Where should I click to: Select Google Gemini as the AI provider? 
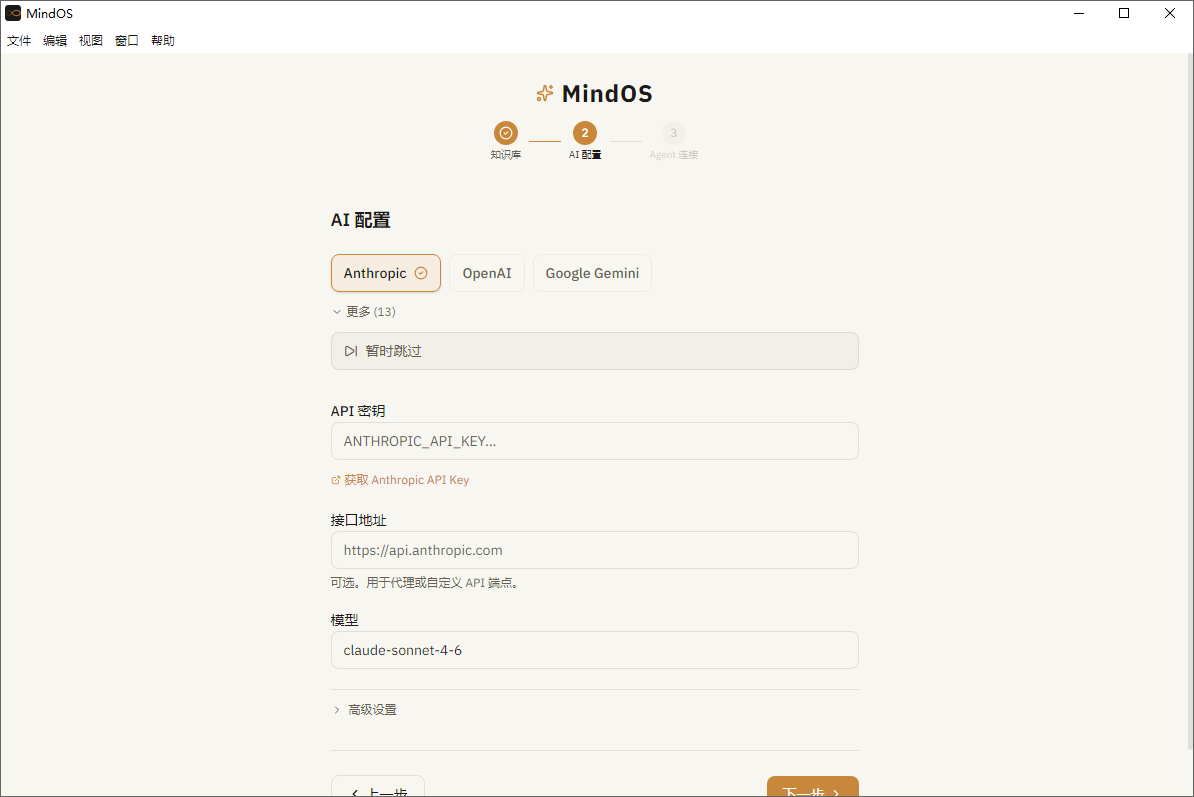[x=592, y=272]
